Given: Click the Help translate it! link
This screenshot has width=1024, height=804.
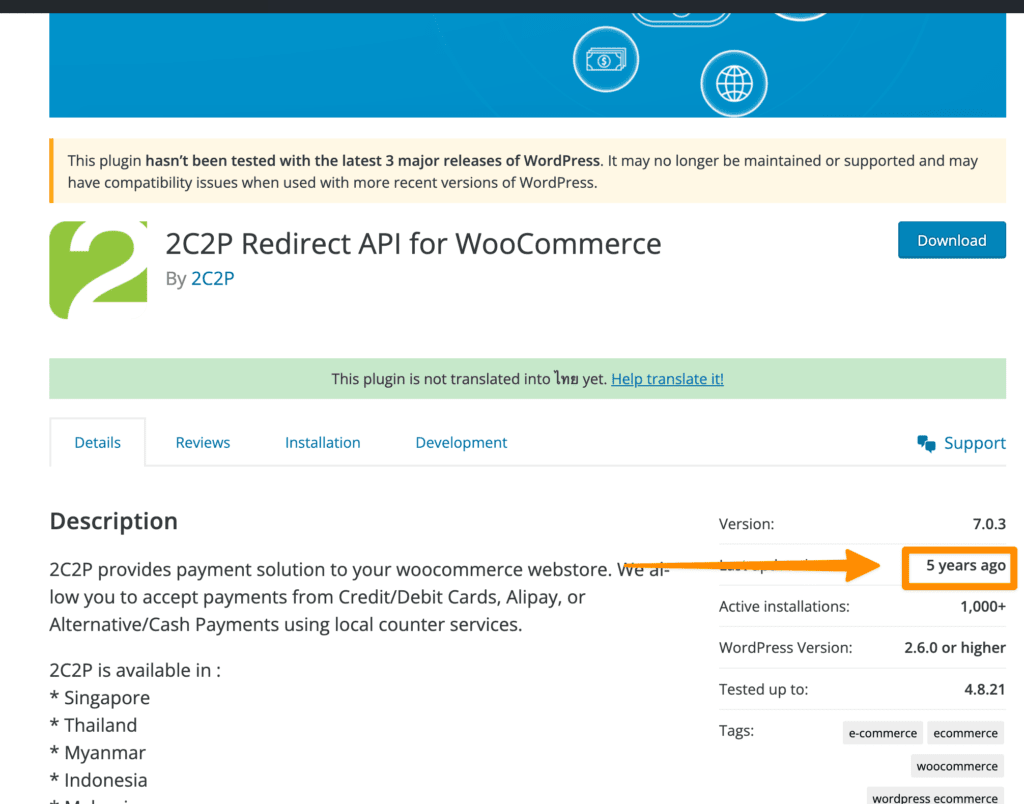Looking at the screenshot, I should tap(667, 379).
